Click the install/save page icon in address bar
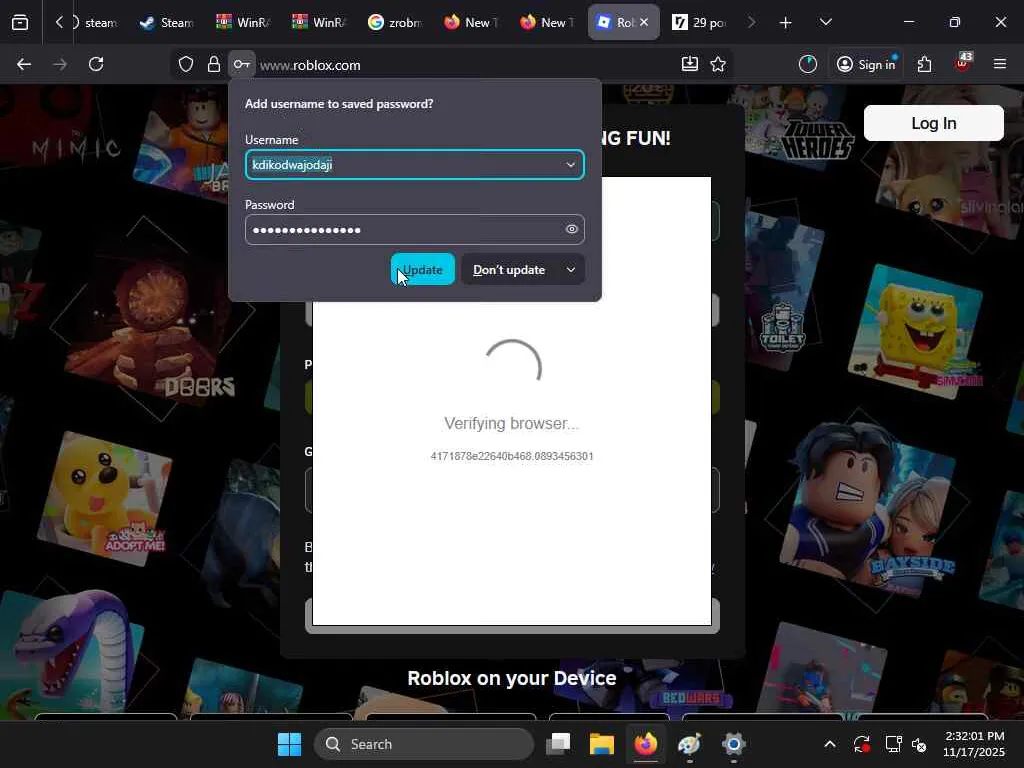Viewport: 1024px width, 768px height. coord(690,64)
